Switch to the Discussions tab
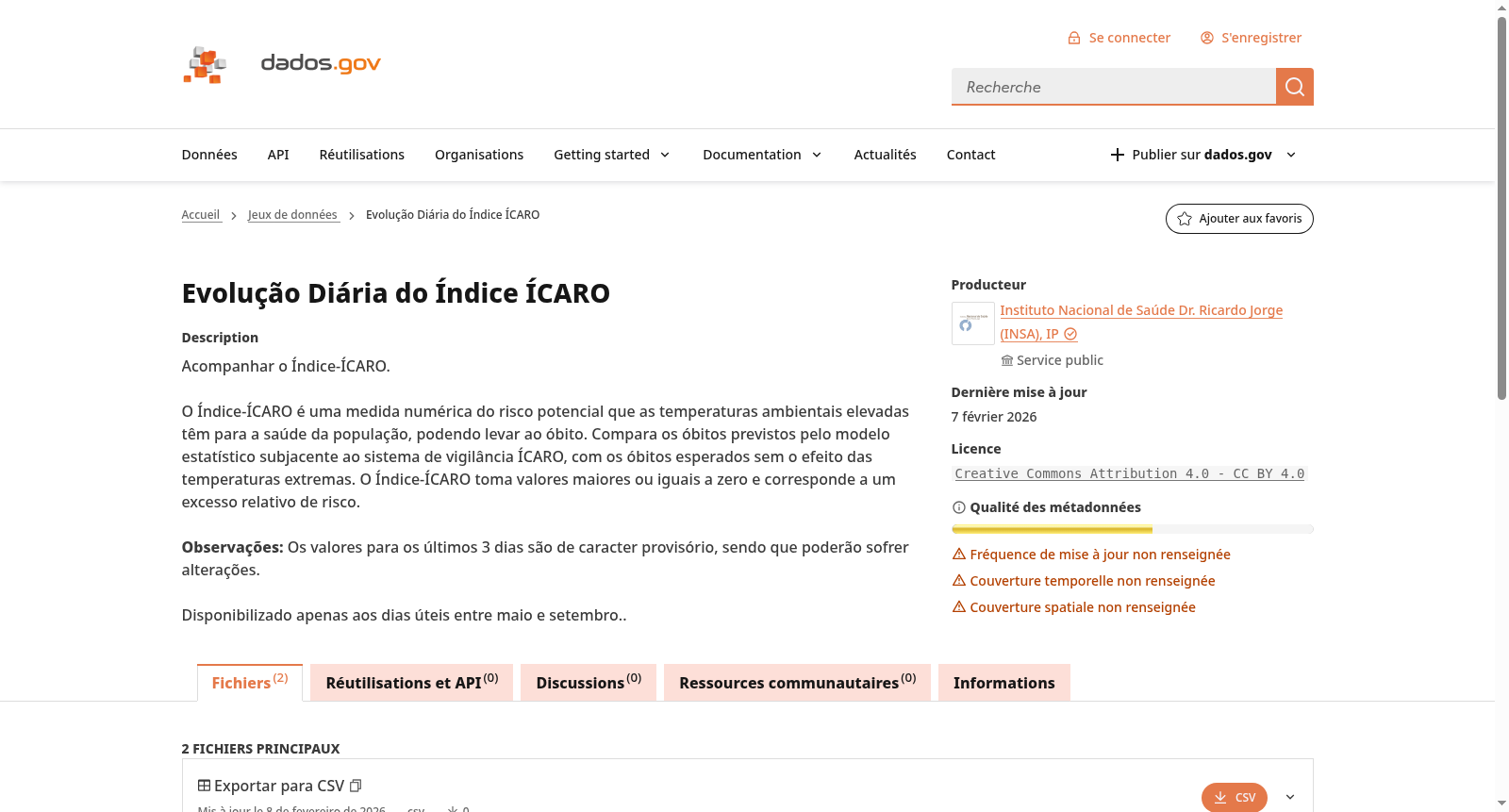Image resolution: width=1509 pixels, height=812 pixels. (x=589, y=683)
